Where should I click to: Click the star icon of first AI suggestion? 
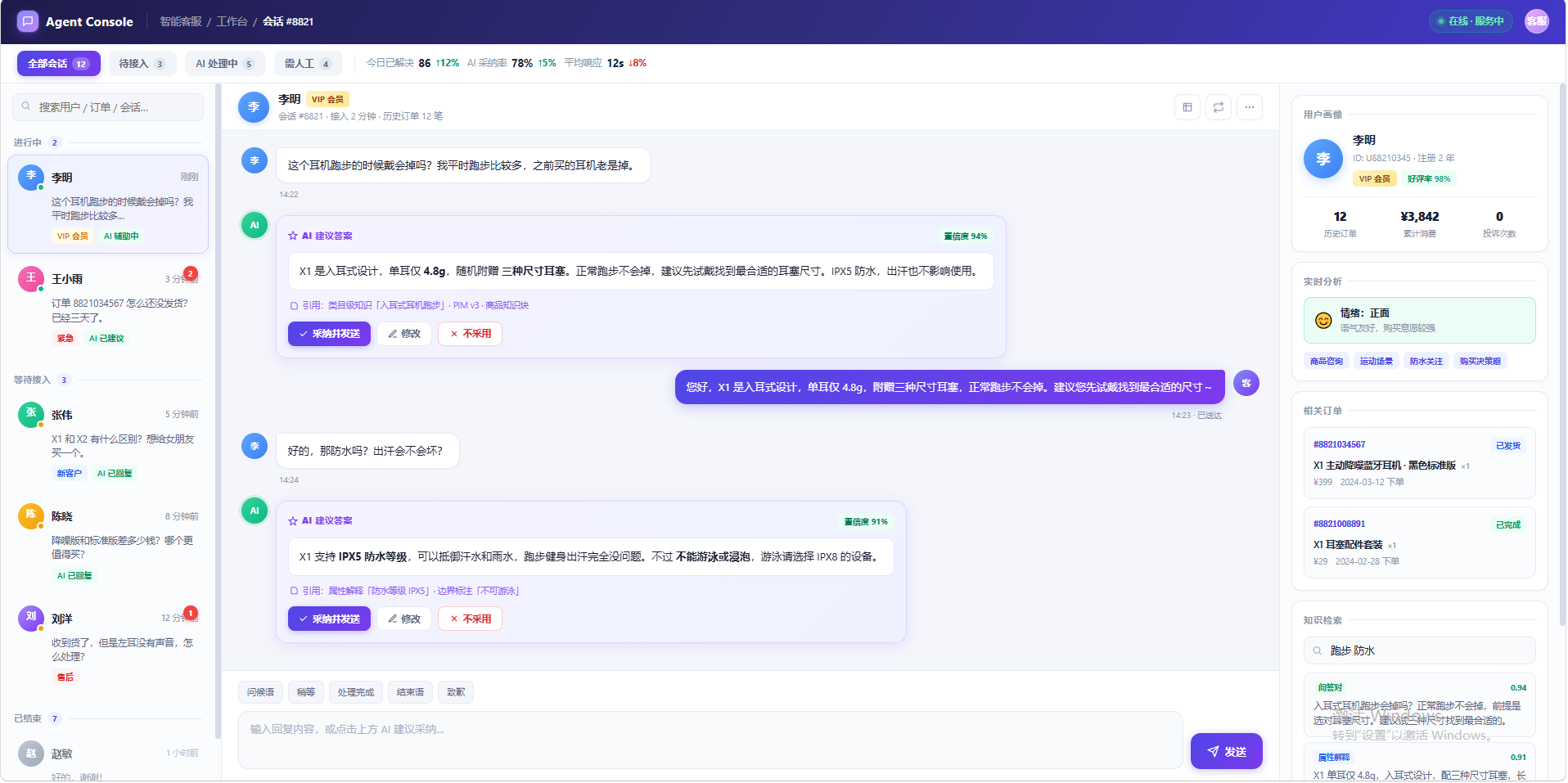point(293,236)
